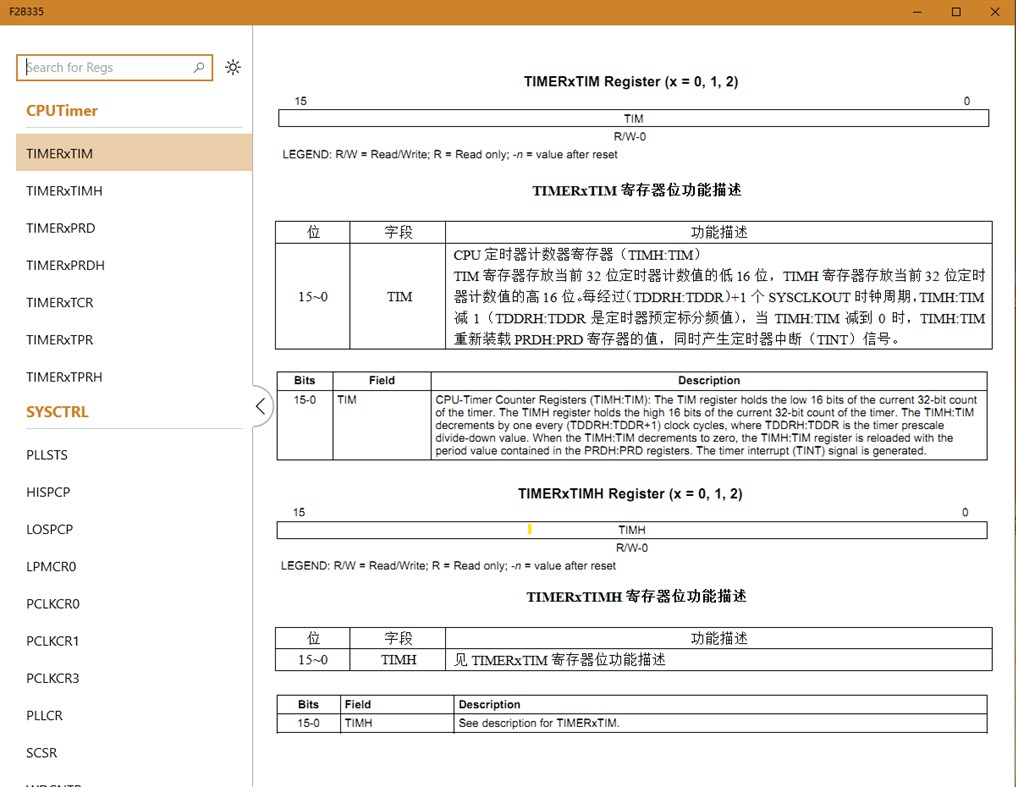
Task: Toggle the theme with the sun icon
Action: pos(232,67)
